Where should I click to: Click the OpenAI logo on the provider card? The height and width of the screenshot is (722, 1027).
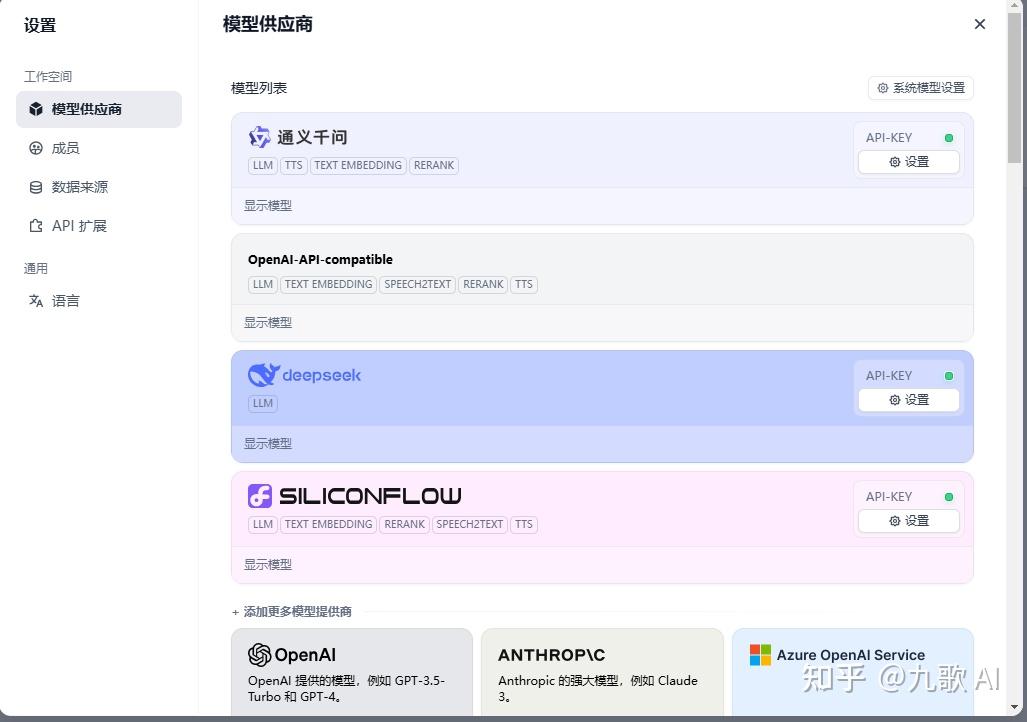pos(258,655)
